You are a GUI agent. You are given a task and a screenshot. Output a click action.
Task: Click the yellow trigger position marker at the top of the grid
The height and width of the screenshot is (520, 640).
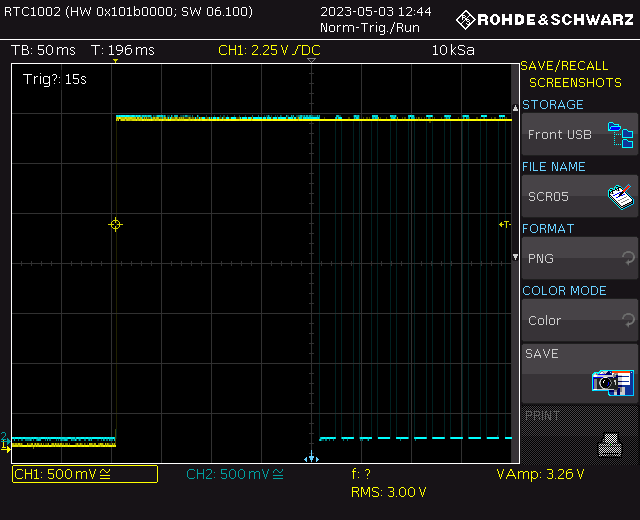(x=116, y=61)
